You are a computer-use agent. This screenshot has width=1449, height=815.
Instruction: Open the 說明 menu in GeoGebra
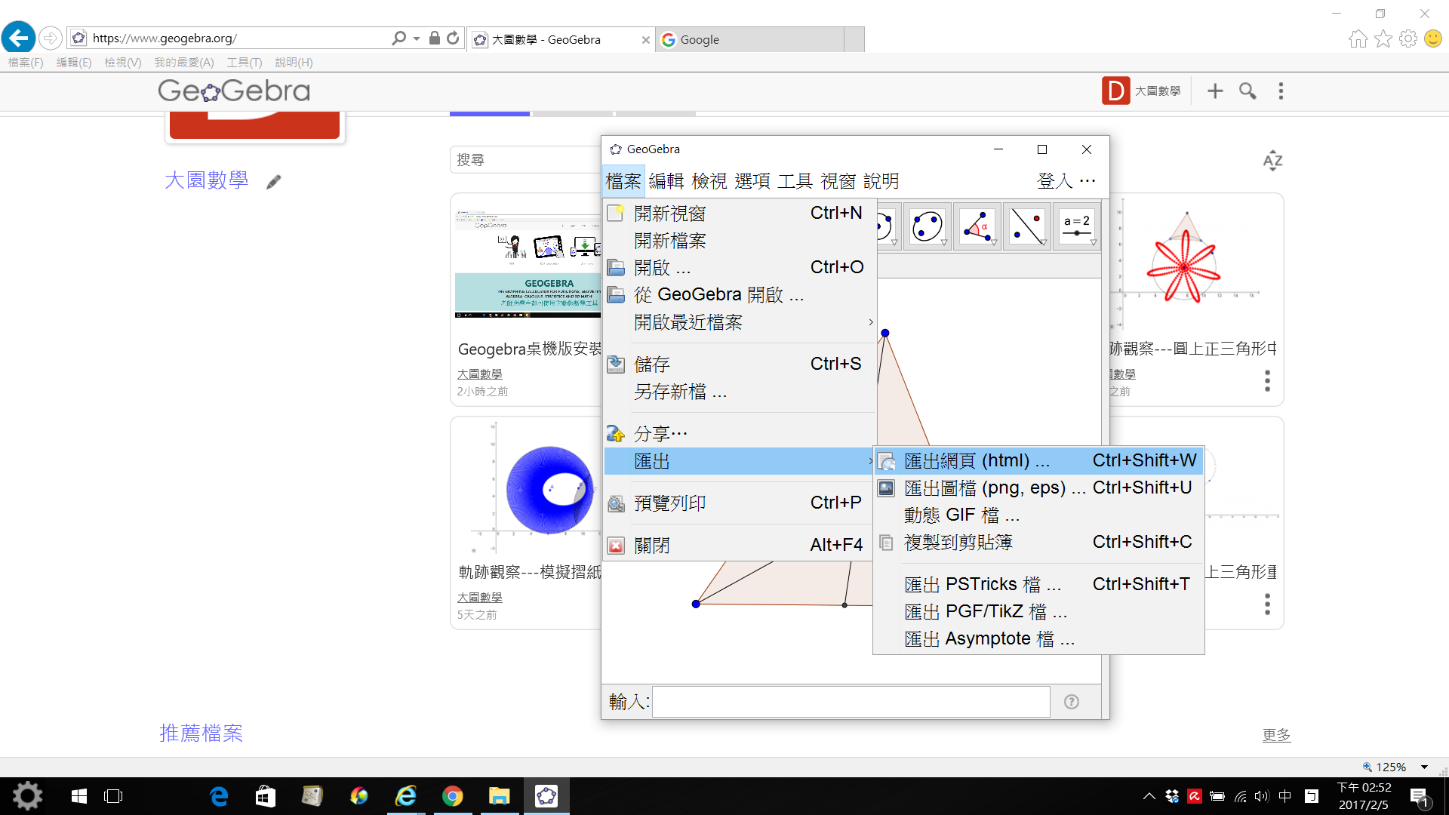(x=882, y=181)
